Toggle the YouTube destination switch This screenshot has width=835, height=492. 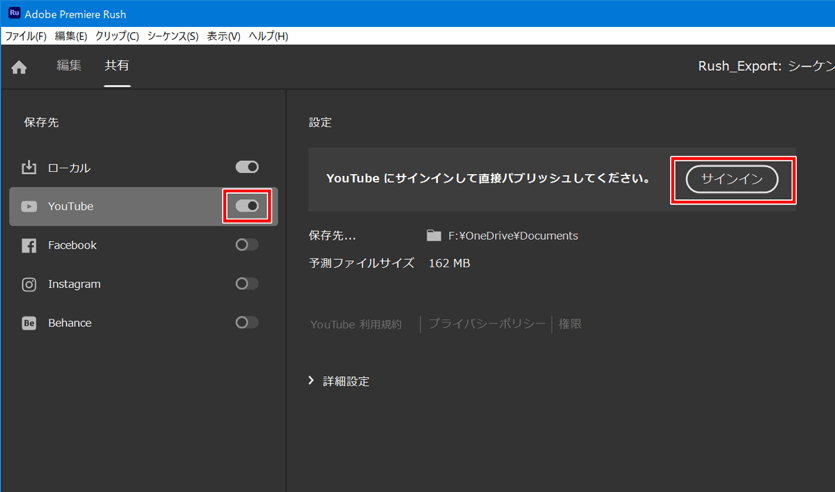[x=247, y=206]
